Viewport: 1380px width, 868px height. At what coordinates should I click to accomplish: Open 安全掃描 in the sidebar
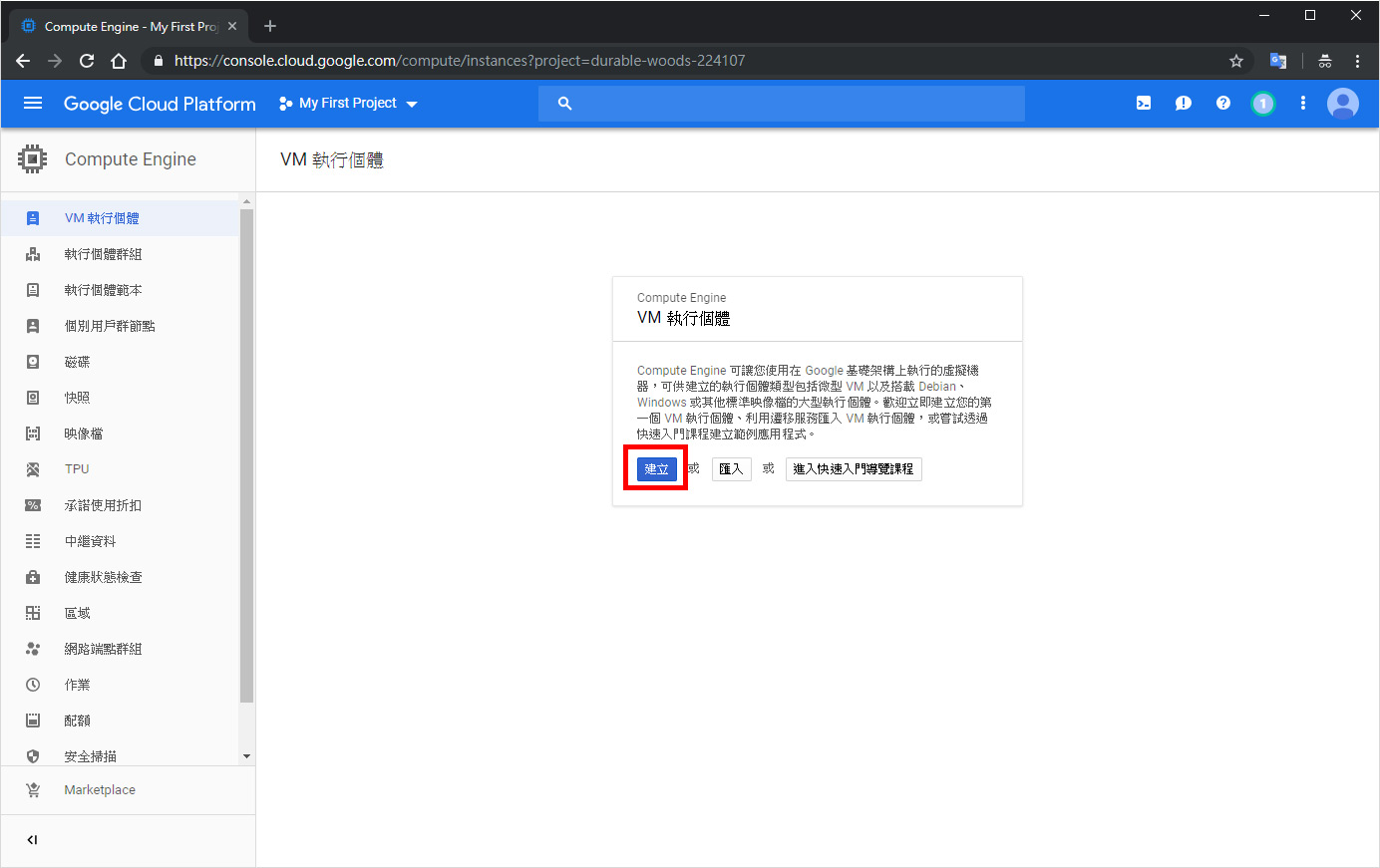(x=120, y=754)
